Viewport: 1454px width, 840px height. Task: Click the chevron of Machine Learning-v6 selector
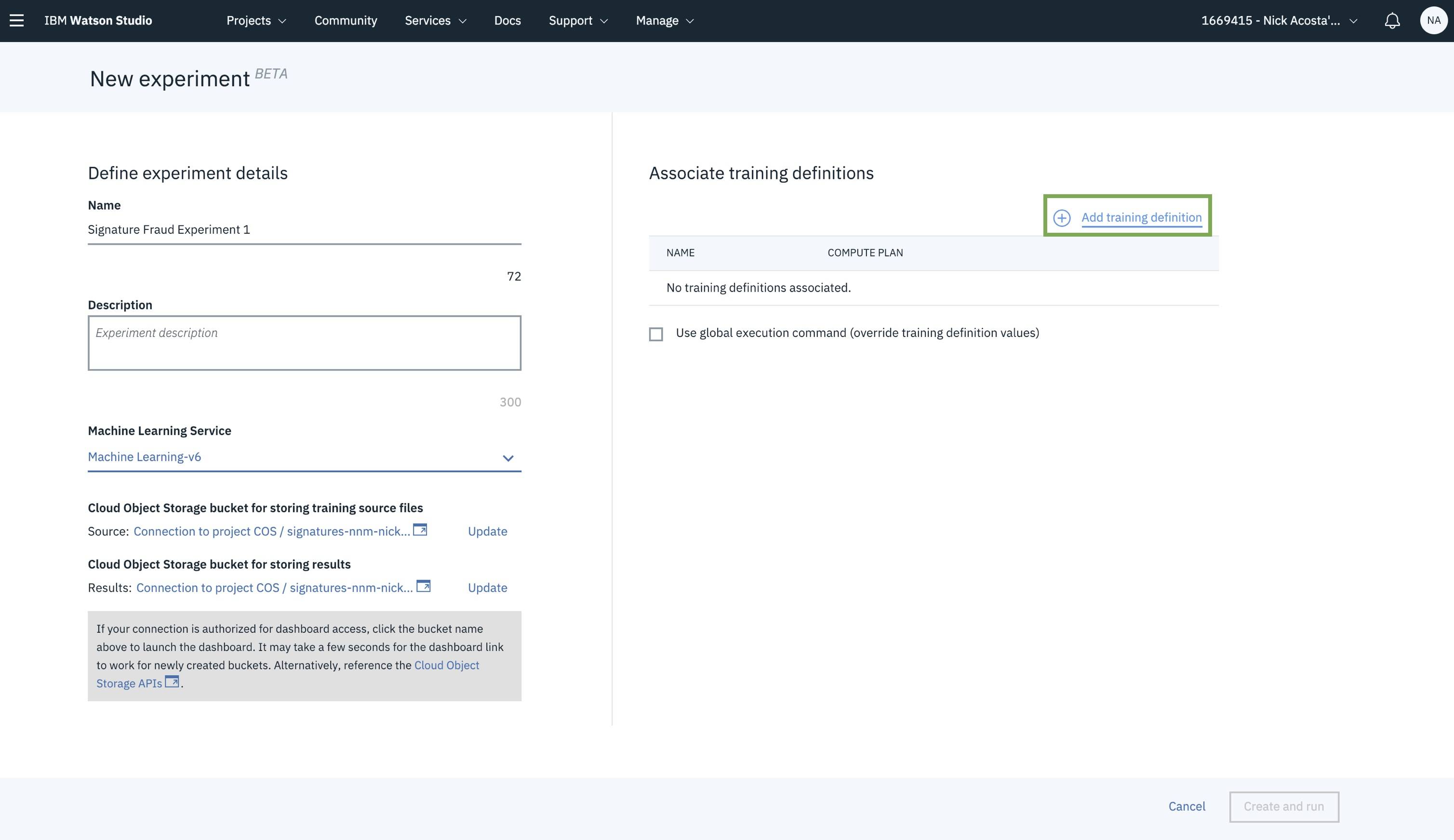click(507, 458)
